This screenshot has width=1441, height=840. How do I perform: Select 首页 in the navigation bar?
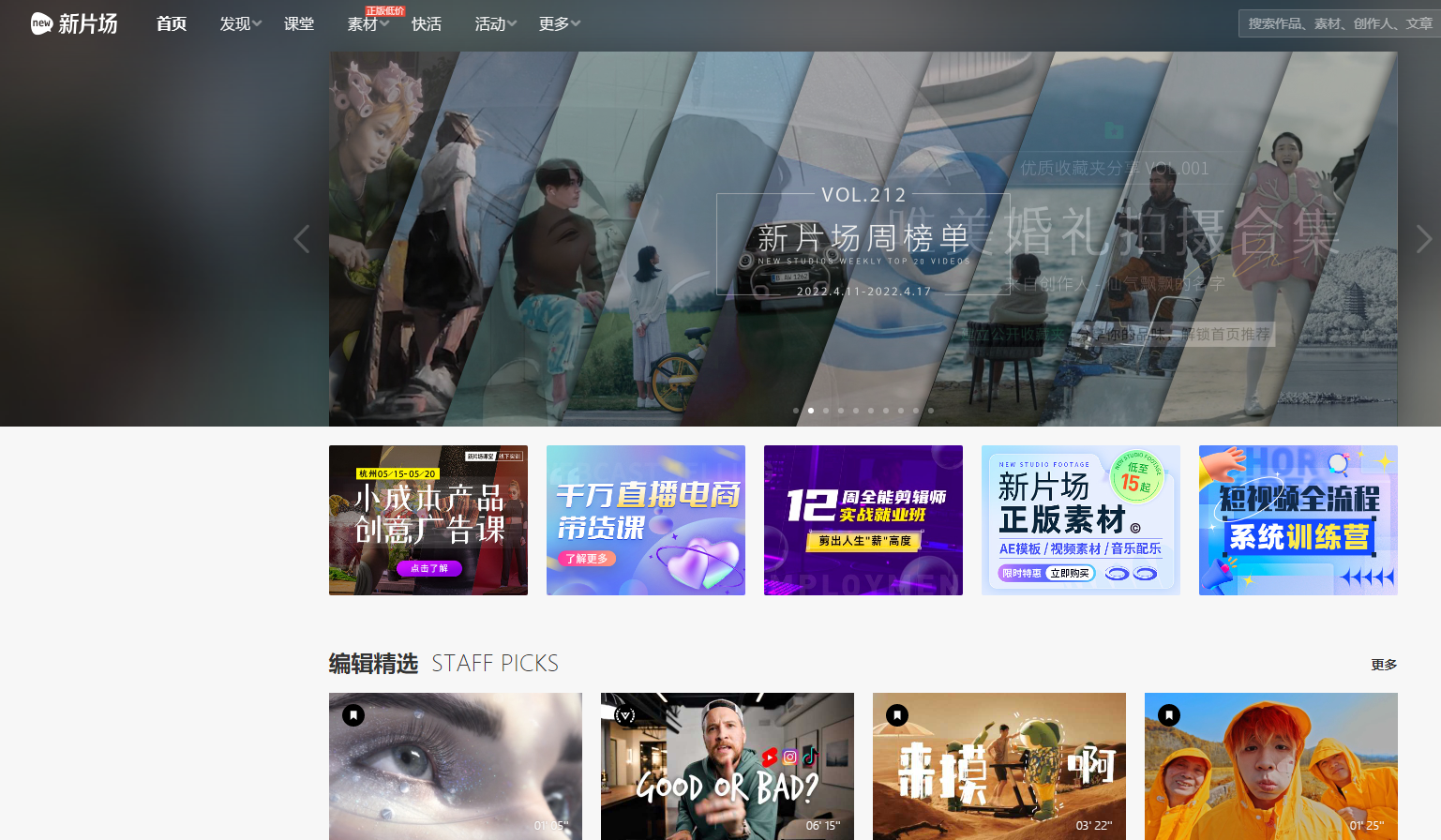(171, 23)
